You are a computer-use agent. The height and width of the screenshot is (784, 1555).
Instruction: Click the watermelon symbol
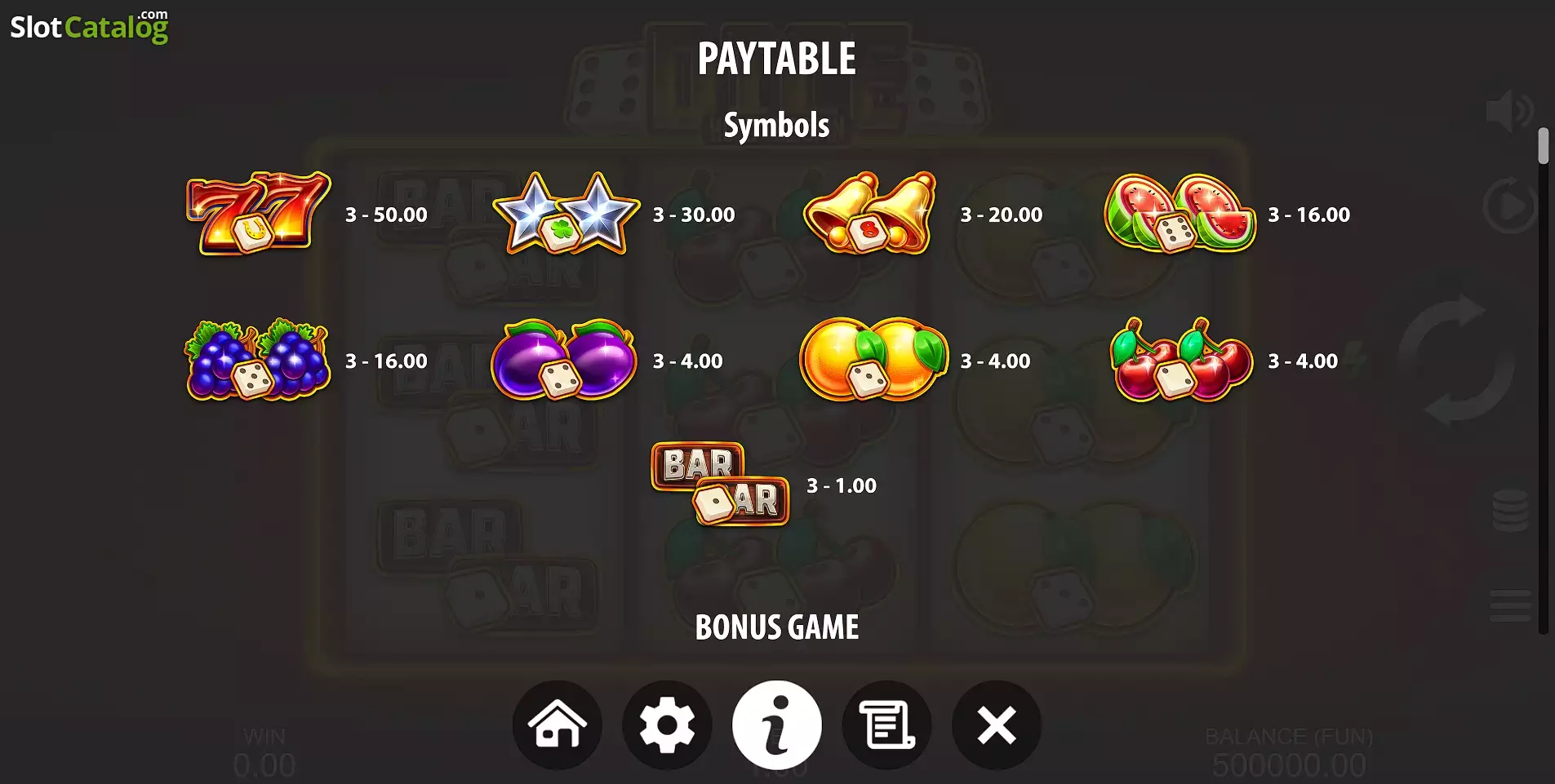[1180, 213]
